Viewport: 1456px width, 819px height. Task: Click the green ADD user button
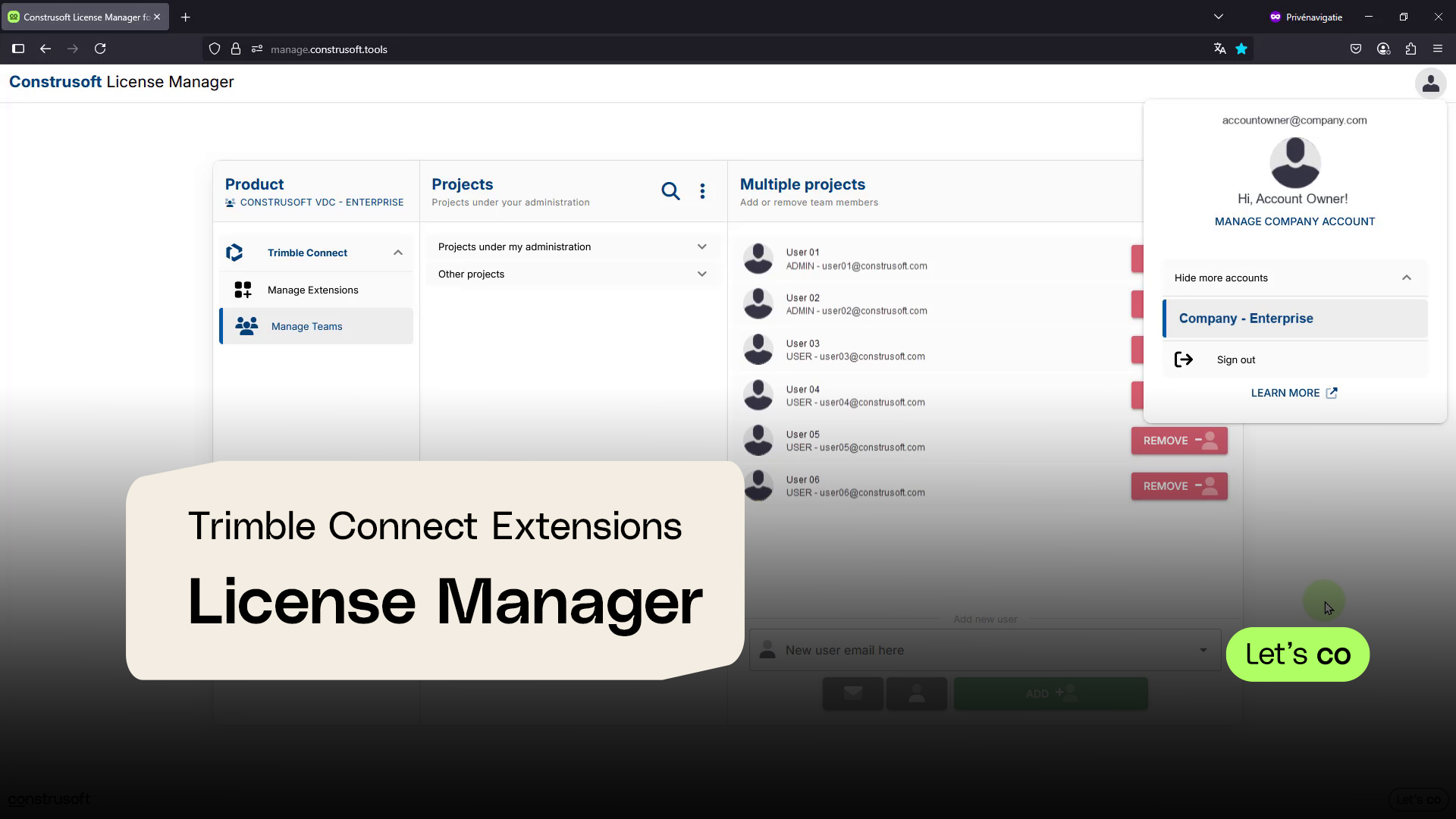click(1050, 694)
